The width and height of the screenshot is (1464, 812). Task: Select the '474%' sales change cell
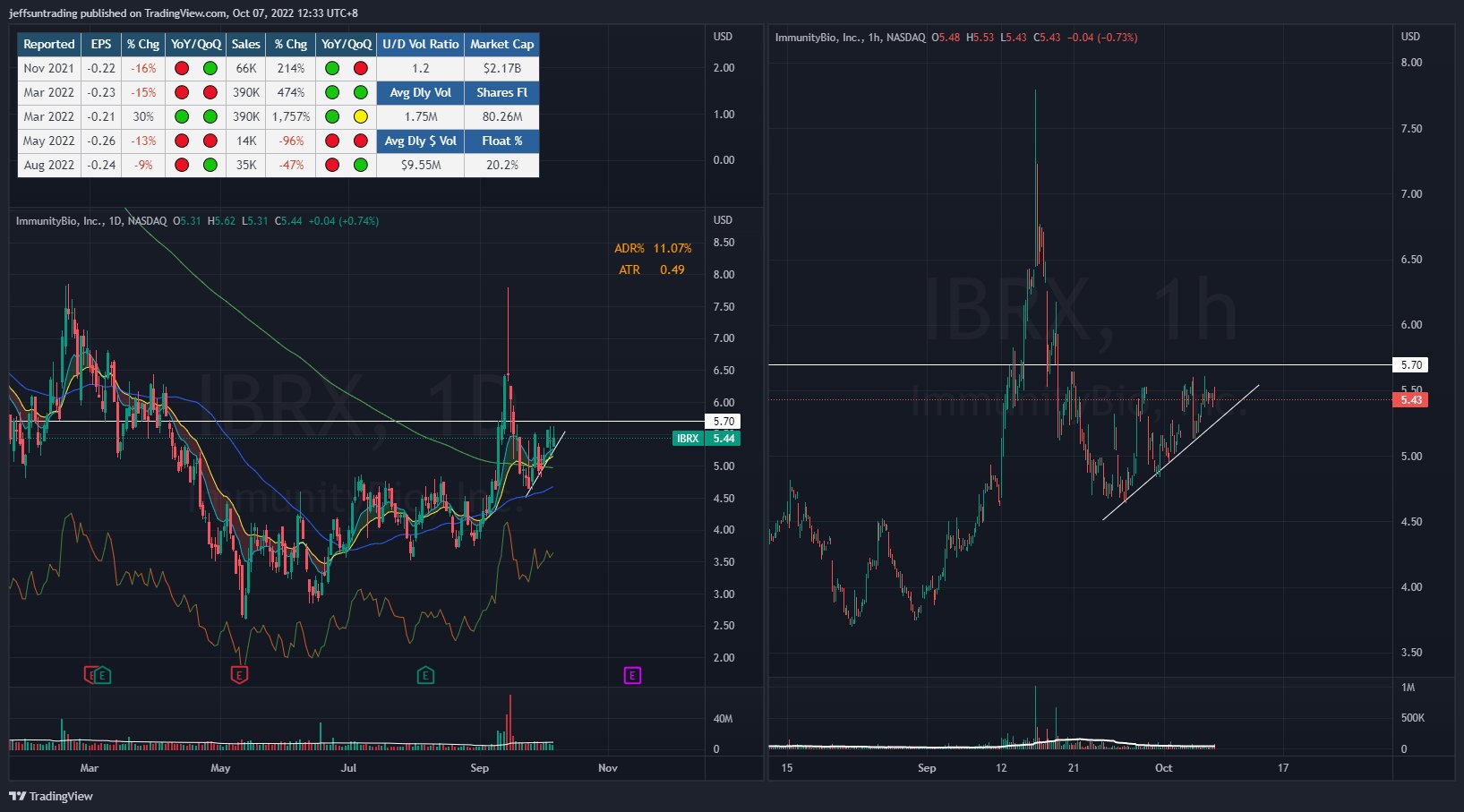tap(291, 92)
